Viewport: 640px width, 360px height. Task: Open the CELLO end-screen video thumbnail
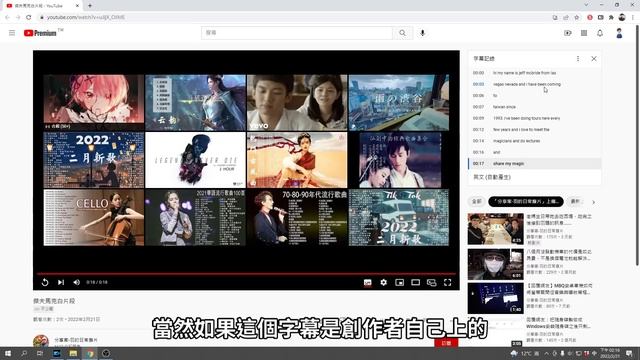94,217
